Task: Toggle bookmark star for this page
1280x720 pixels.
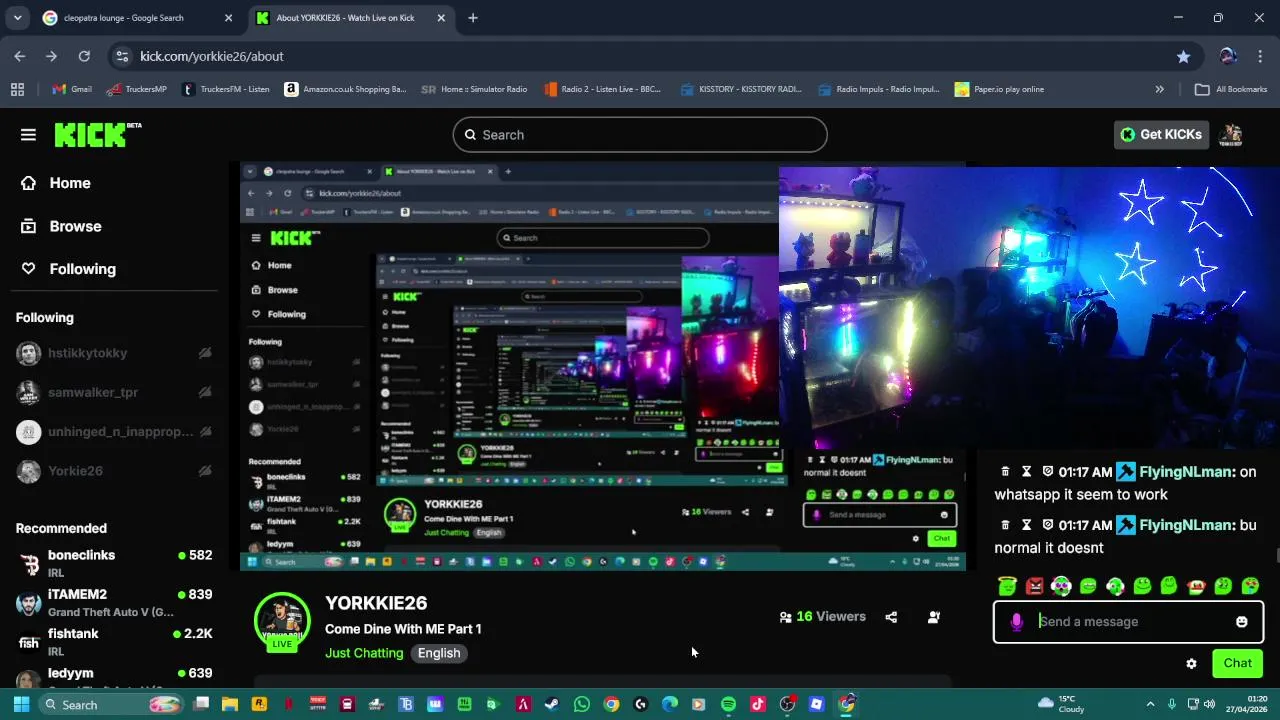Action: (1184, 57)
